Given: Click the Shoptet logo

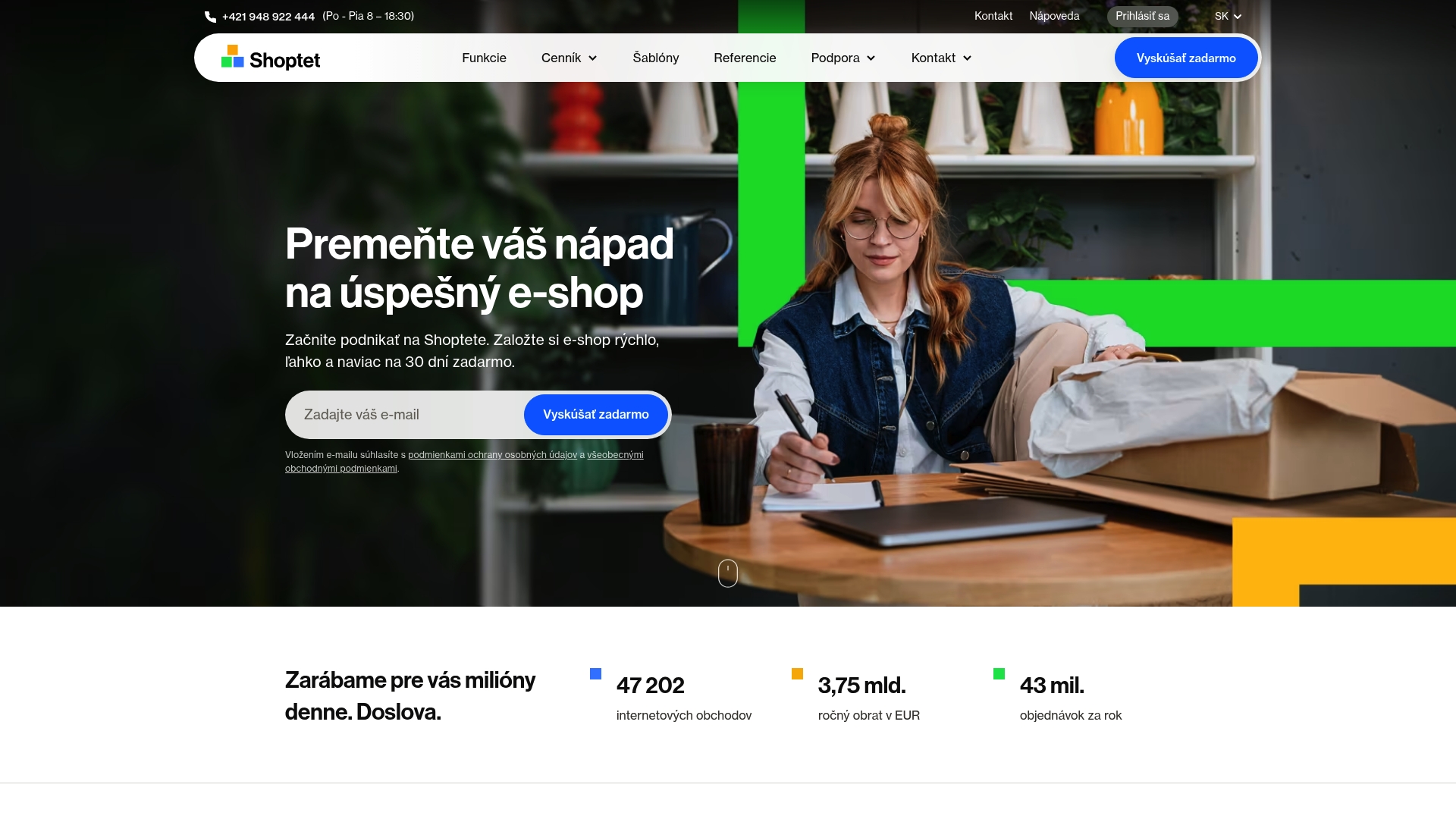Looking at the screenshot, I should pos(271,58).
